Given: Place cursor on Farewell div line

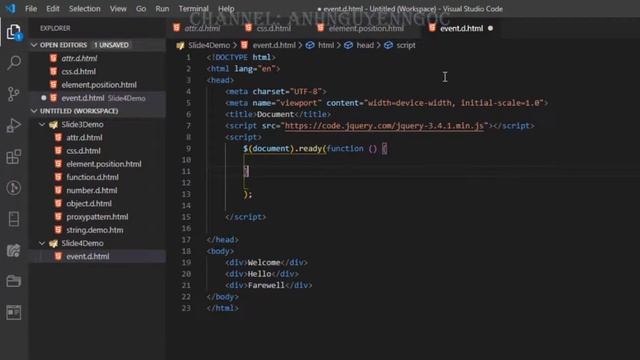Looking at the screenshot, I should click(269, 285).
